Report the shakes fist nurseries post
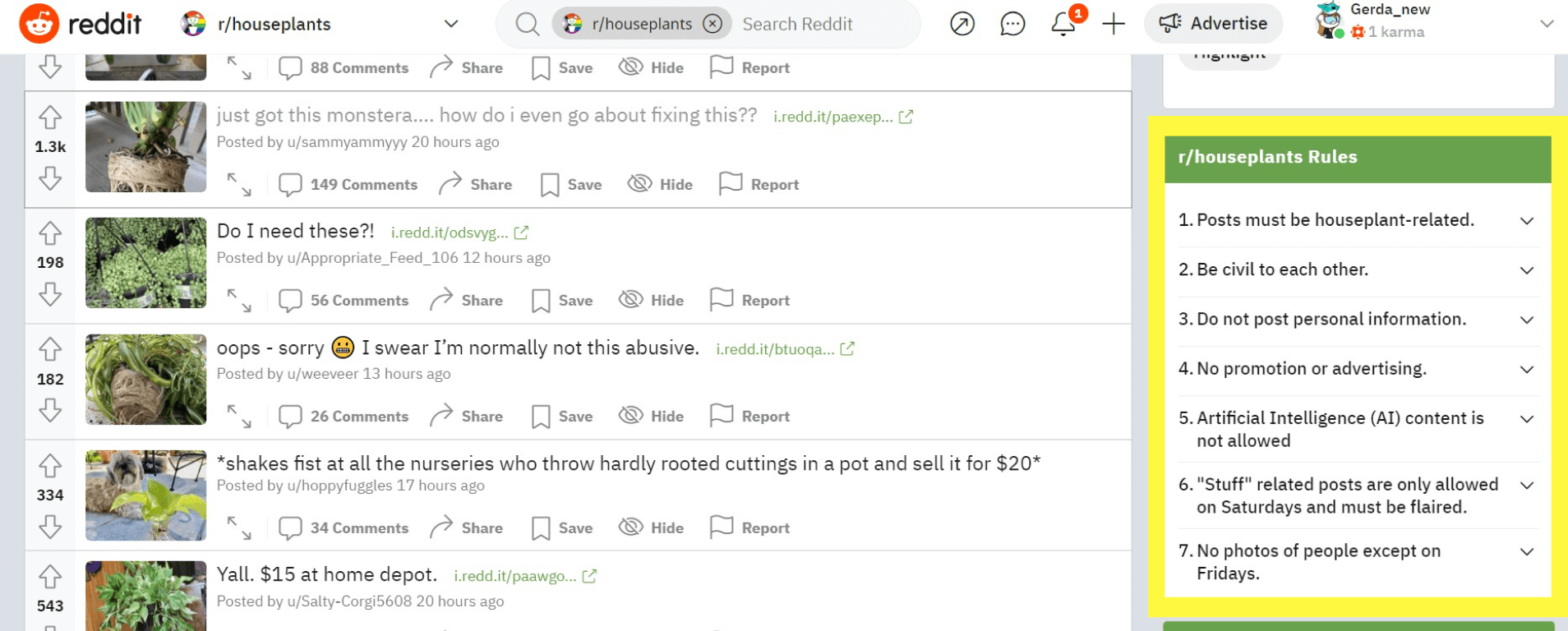 pyautogui.click(x=749, y=528)
